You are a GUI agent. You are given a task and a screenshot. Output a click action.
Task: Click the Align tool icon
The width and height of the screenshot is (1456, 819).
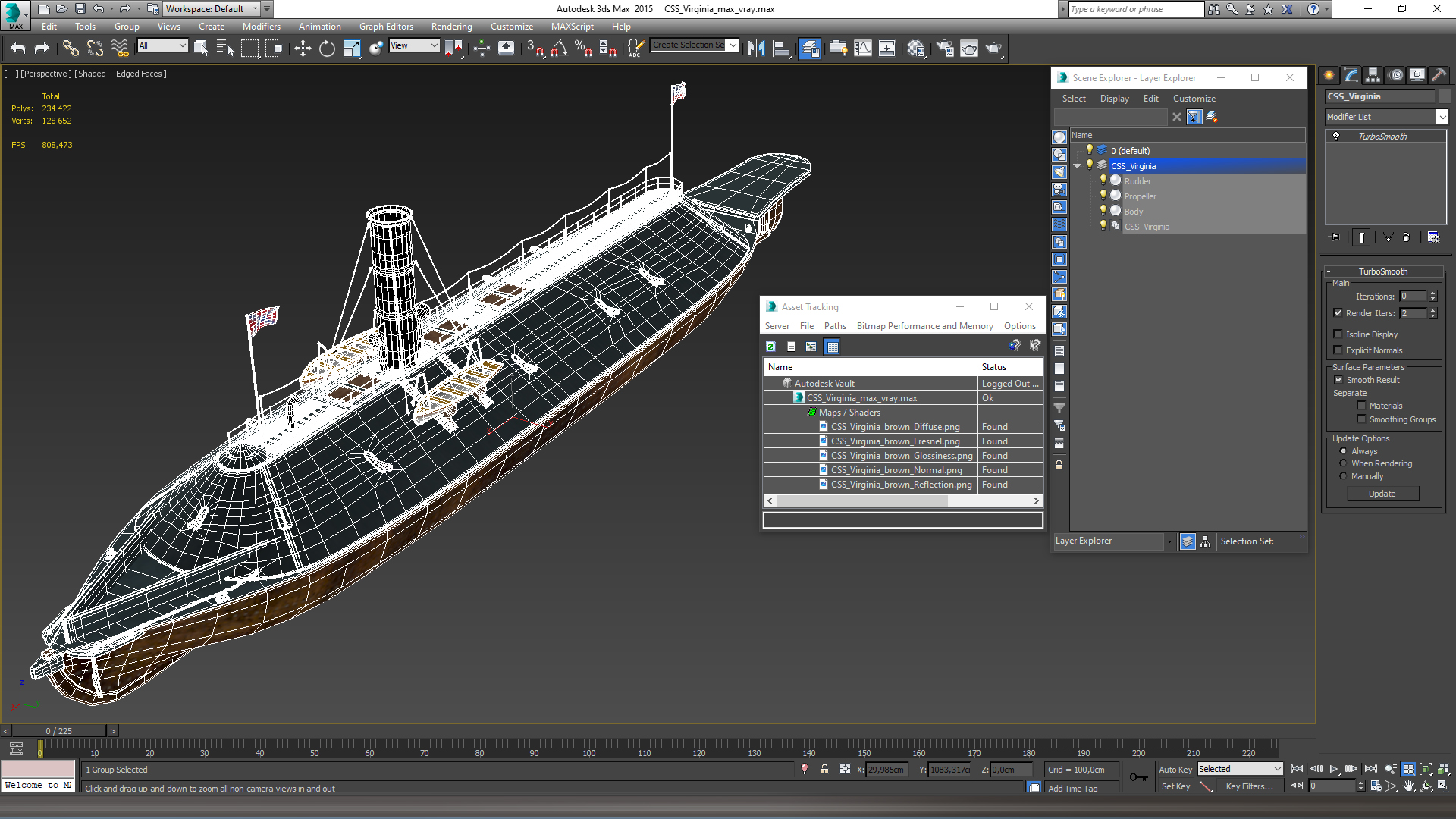[780, 49]
